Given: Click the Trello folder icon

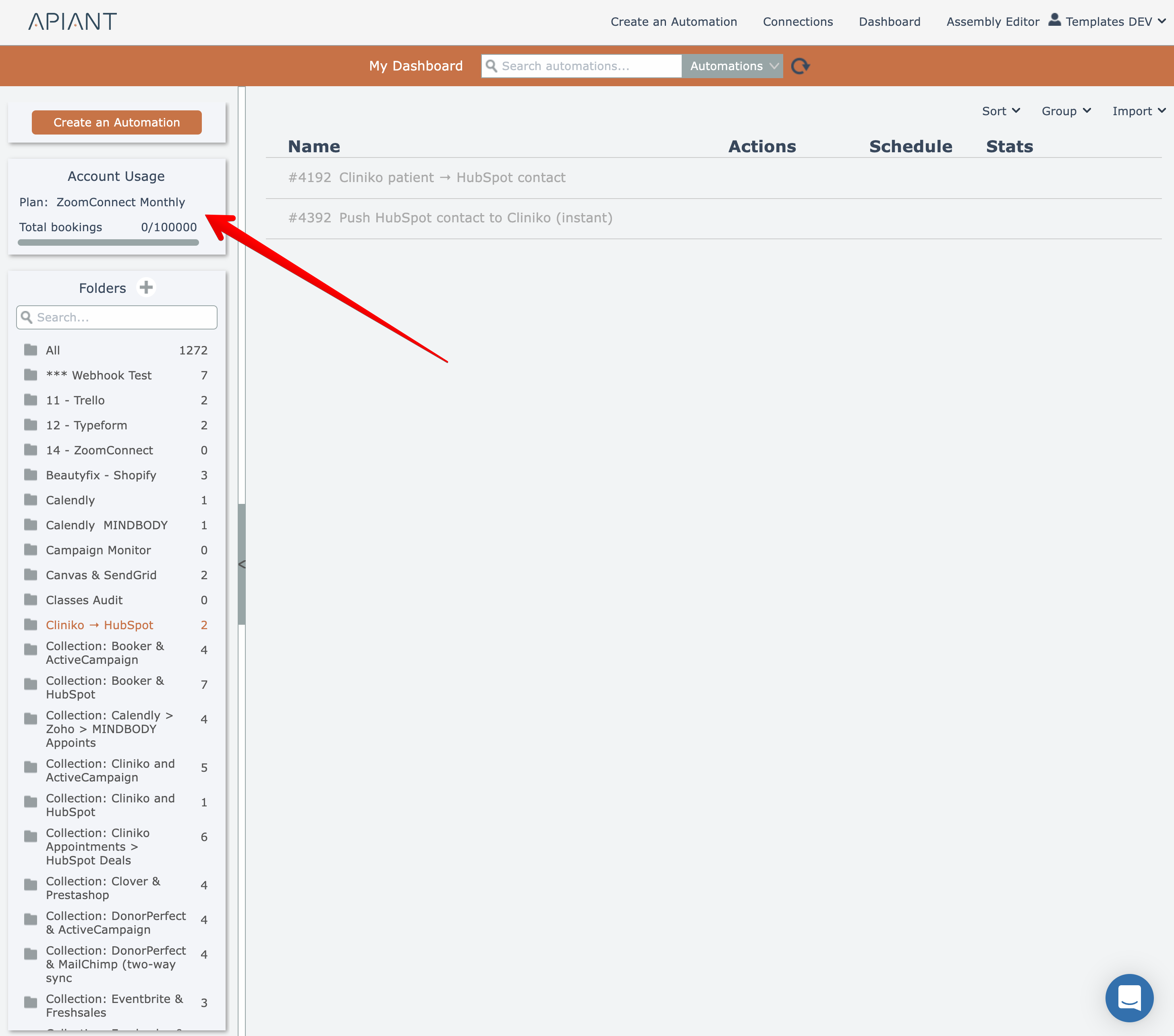Looking at the screenshot, I should click(31, 400).
